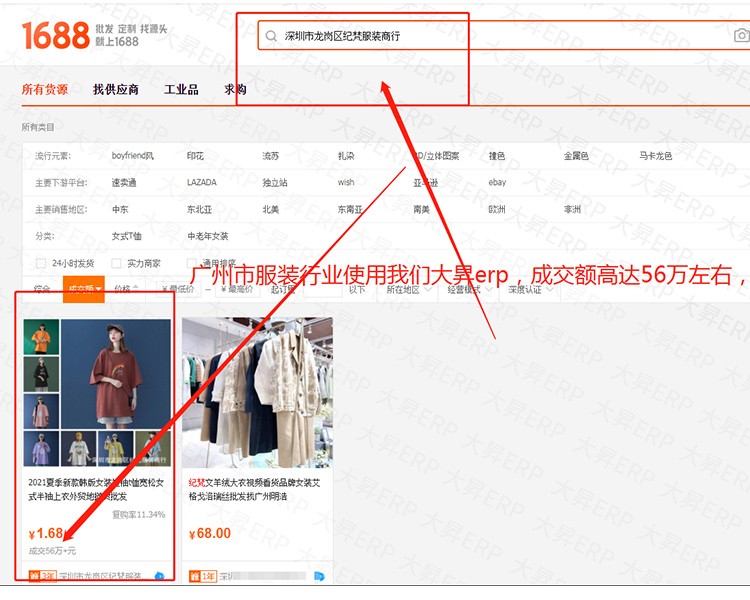
Task: Select yellow T-shirt thumbnail
Action: coord(116,448)
